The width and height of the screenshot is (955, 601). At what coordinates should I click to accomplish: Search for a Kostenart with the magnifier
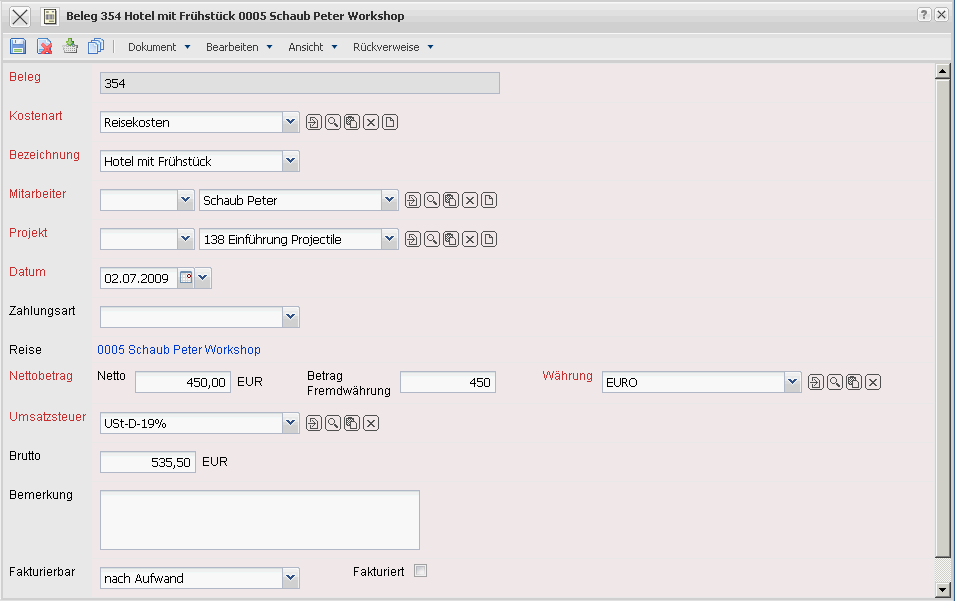click(333, 122)
